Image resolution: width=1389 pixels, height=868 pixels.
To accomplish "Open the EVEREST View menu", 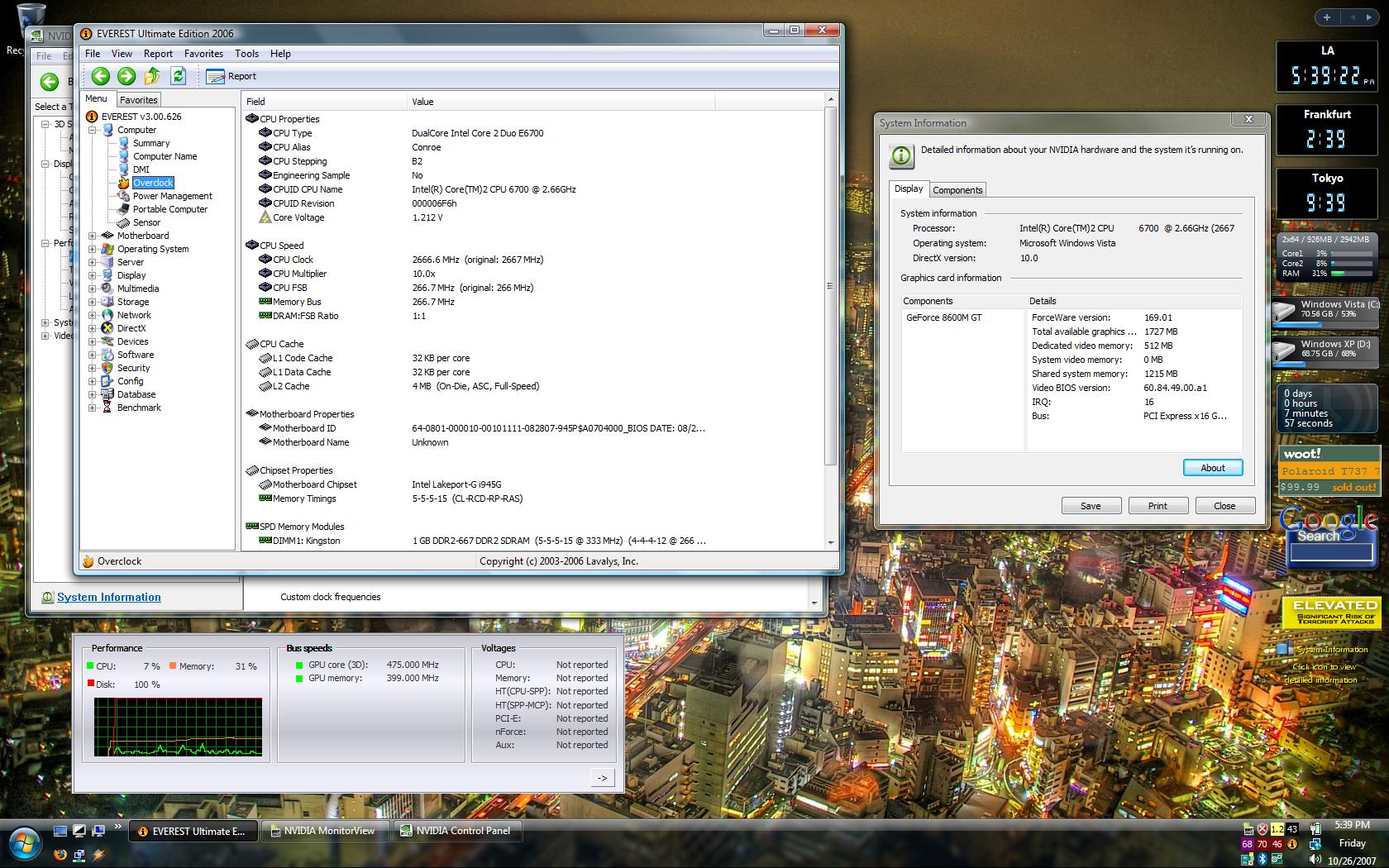I will 122,54.
